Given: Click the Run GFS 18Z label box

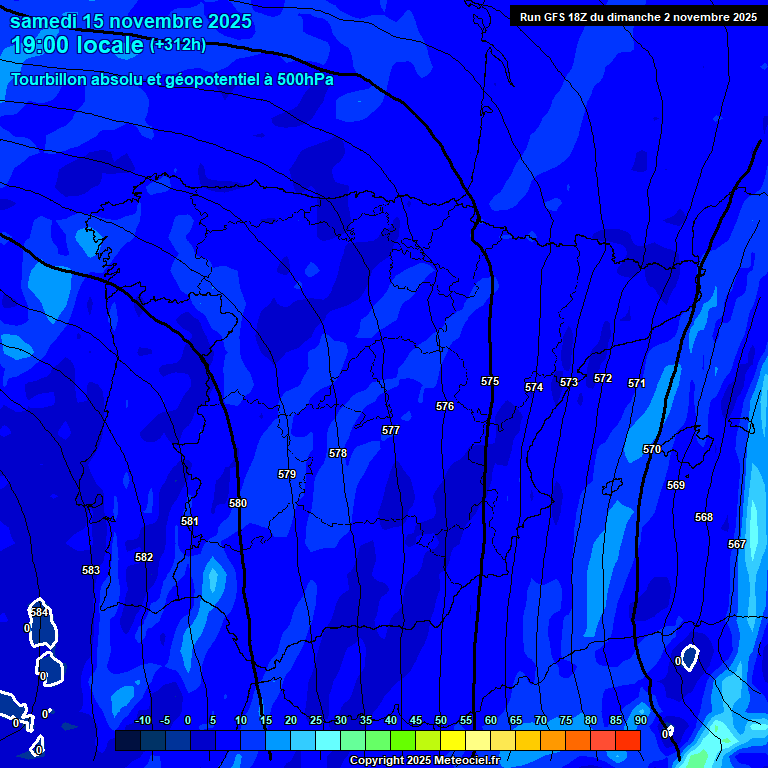Looking at the screenshot, I should tap(638, 16).
